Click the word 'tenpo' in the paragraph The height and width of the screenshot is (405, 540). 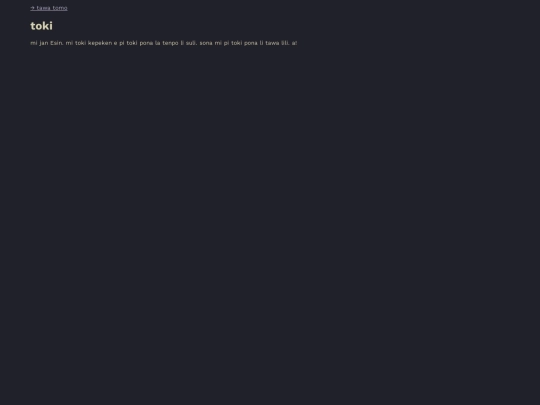pyautogui.click(x=170, y=43)
